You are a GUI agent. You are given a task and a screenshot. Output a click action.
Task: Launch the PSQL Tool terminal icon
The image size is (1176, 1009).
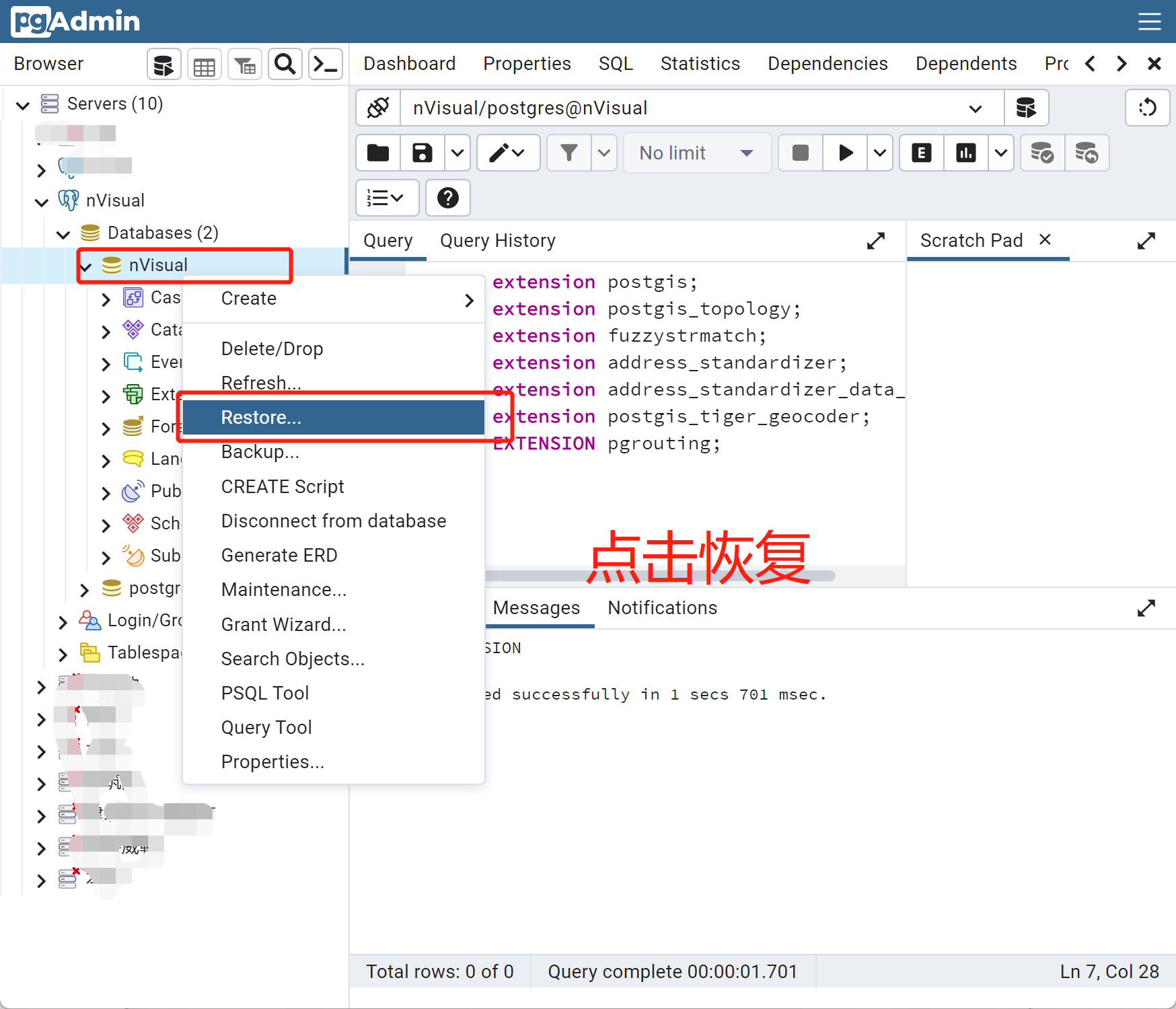click(x=326, y=65)
